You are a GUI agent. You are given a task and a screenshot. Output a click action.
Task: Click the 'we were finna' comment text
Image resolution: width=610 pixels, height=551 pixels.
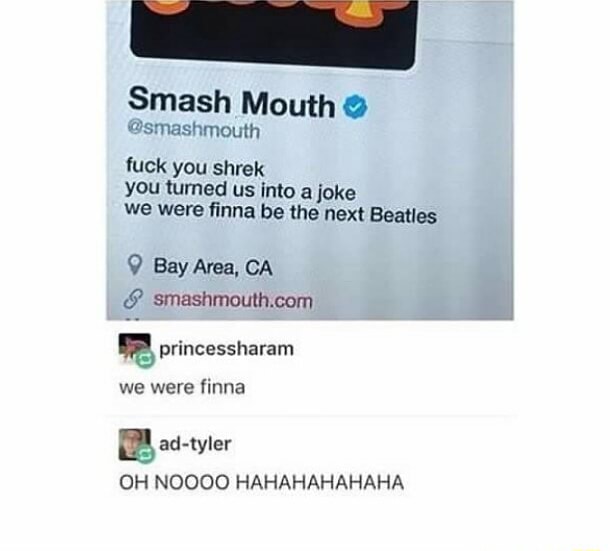click(182, 388)
